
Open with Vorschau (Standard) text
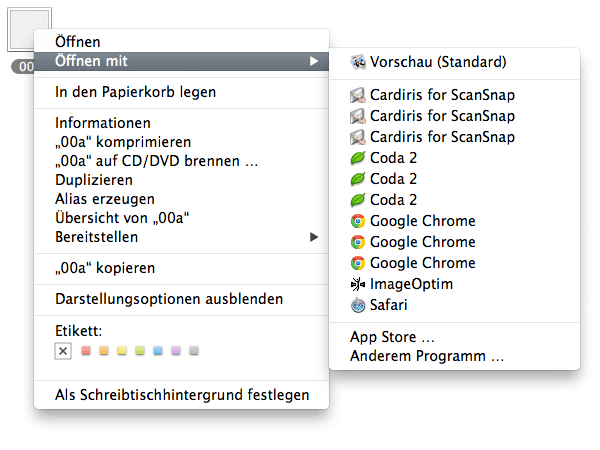coord(438,62)
